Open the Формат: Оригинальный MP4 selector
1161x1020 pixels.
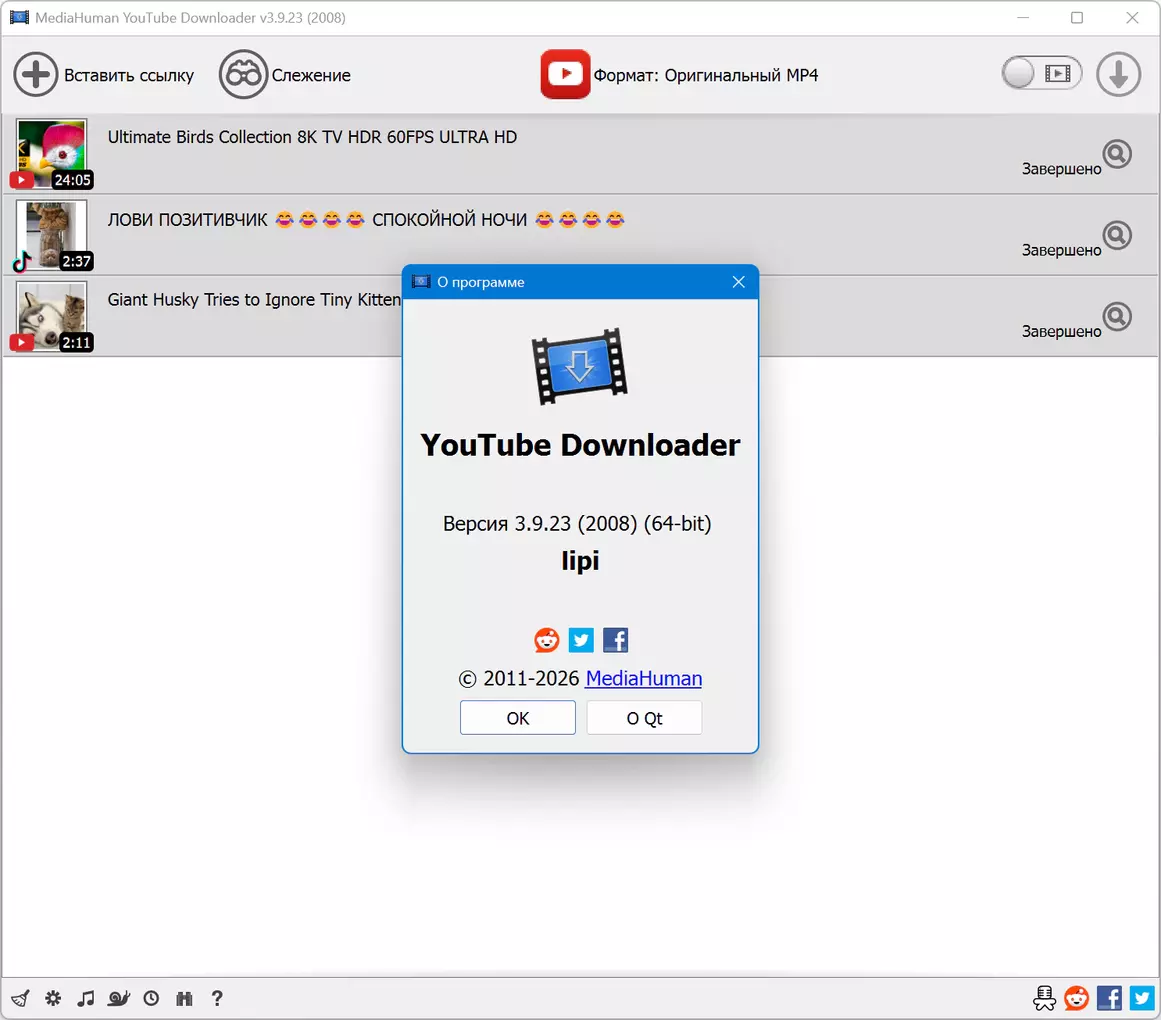click(x=706, y=76)
